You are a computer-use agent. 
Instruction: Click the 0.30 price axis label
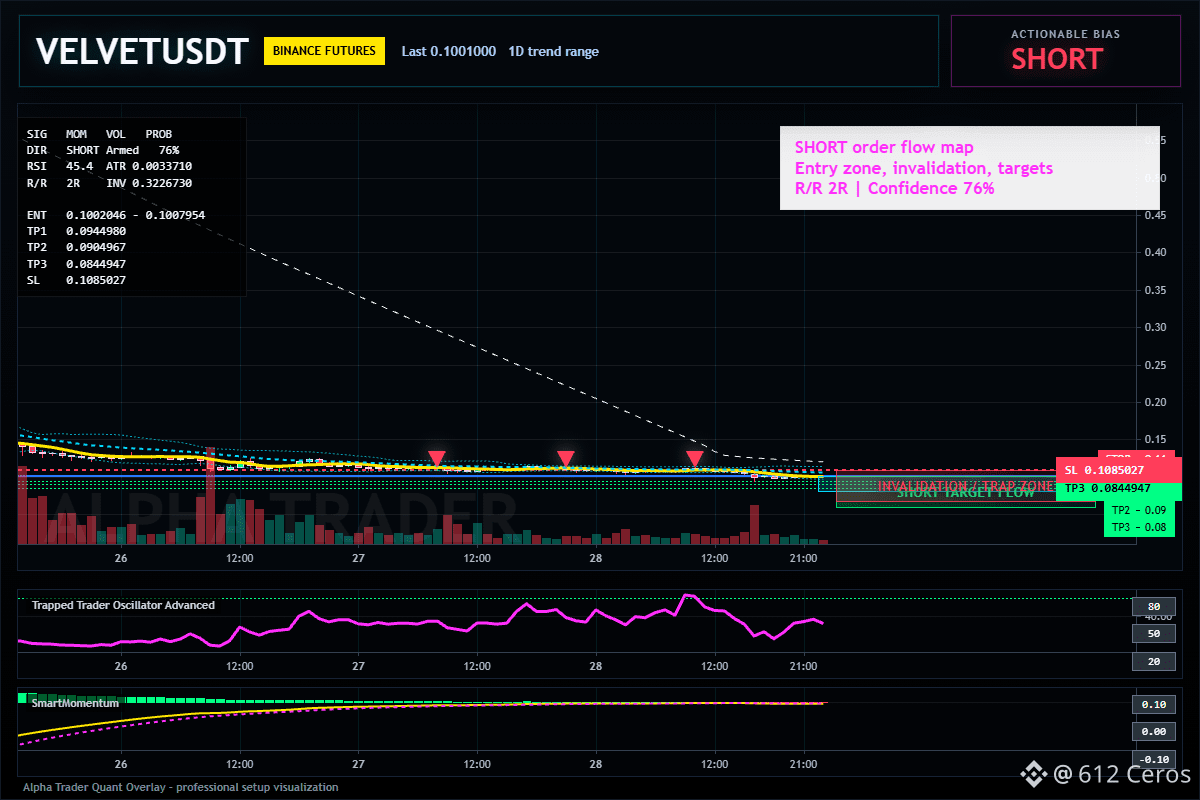pyautogui.click(x=1154, y=327)
